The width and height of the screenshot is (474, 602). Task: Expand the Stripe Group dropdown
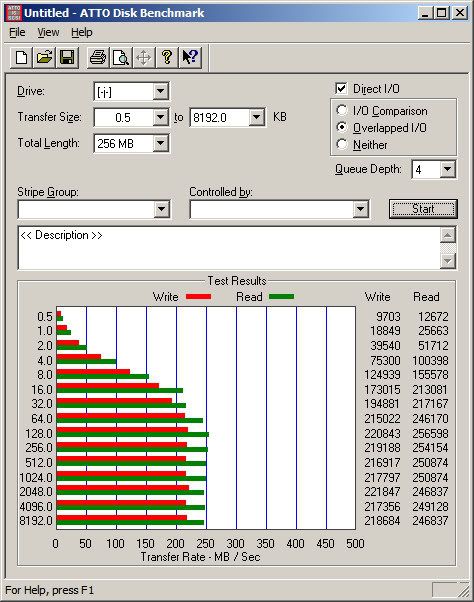[161, 209]
